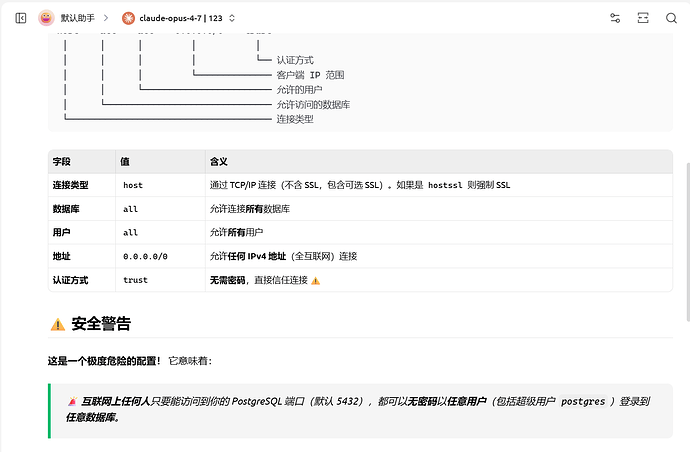Click 任意数据库 text in the quote

(x=93, y=417)
